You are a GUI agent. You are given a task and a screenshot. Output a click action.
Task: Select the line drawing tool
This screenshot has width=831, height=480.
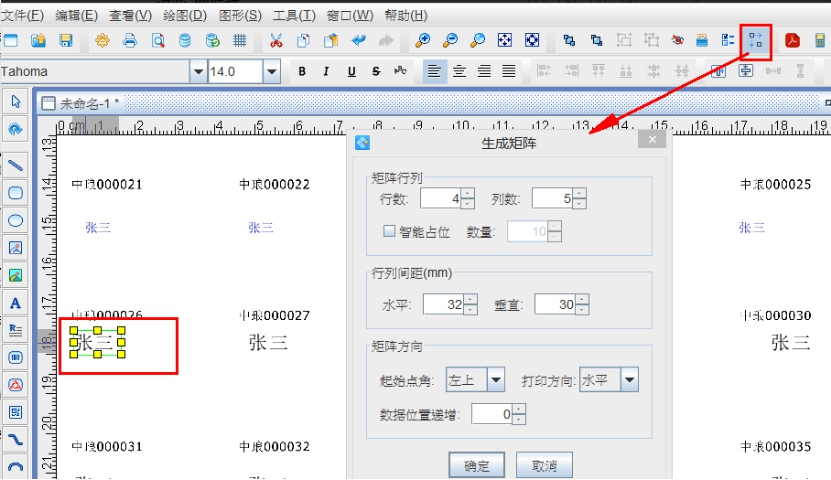pos(15,165)
